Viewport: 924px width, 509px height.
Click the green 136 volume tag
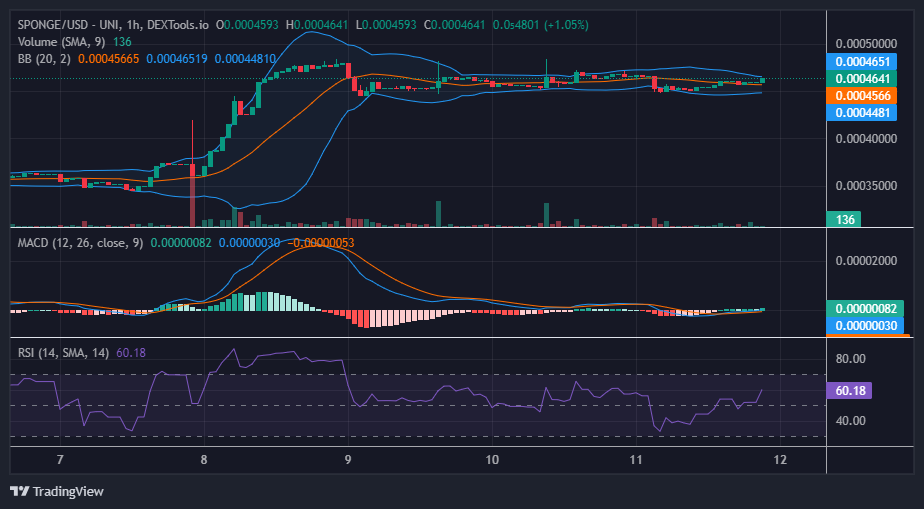(844, 220)
